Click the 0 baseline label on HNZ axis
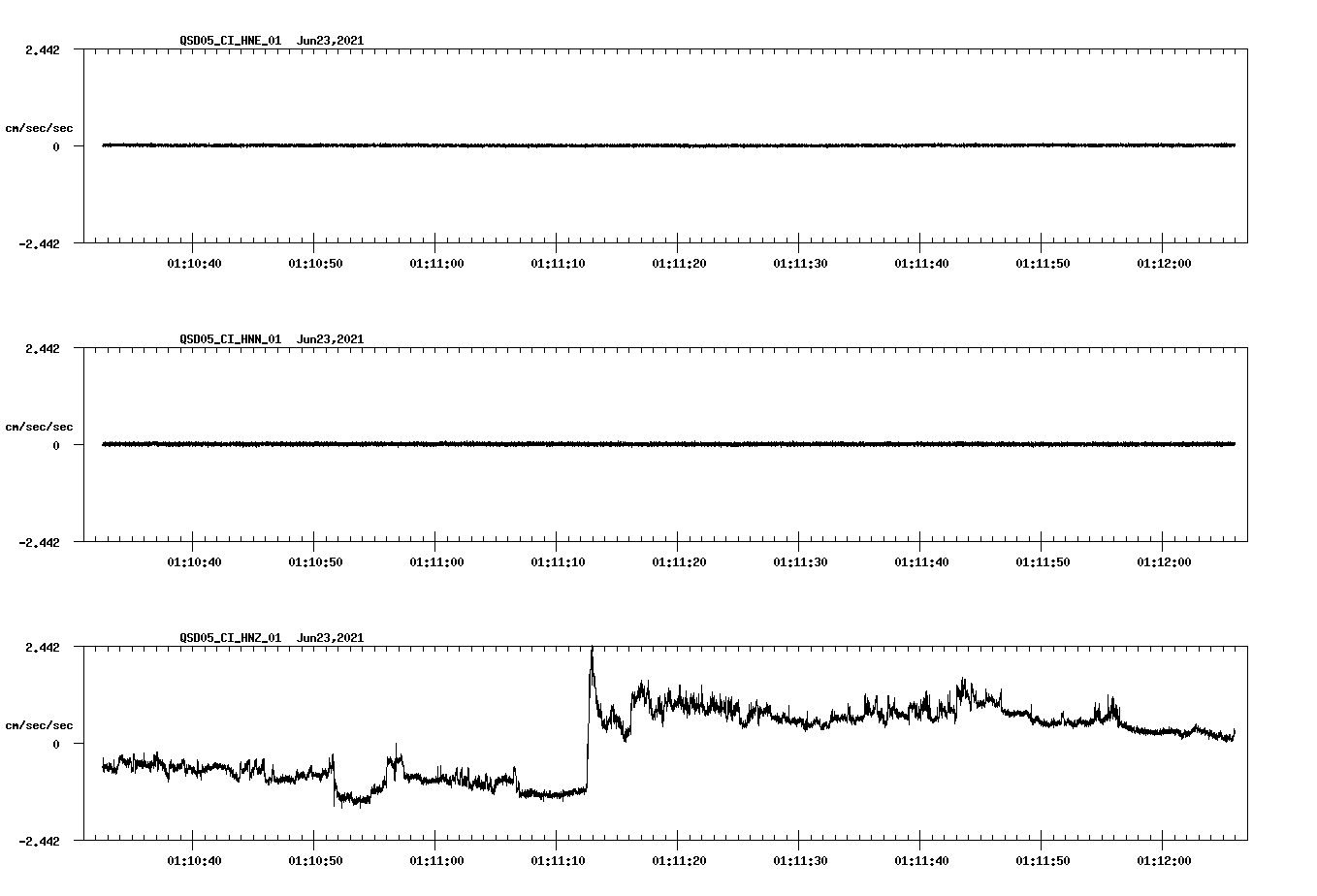This screenshot has height=896, width=1317. pos(56,744)
